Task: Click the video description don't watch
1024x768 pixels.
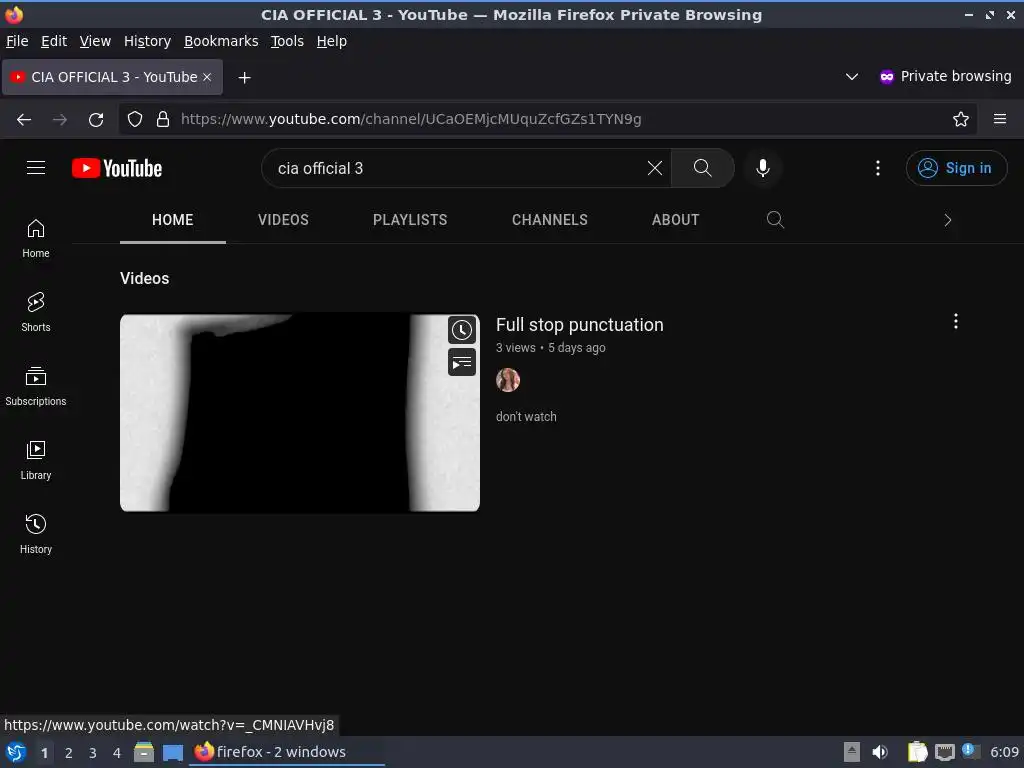Action: (526, 417)
